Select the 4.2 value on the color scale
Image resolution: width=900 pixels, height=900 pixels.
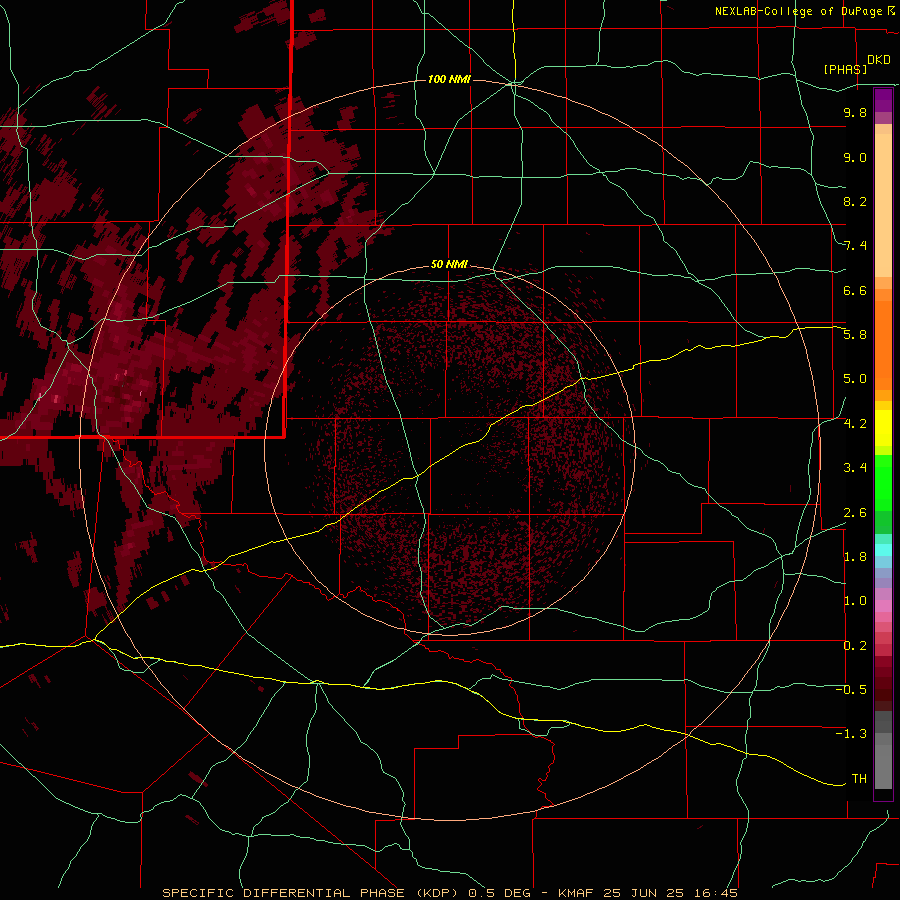click(855, 424)
